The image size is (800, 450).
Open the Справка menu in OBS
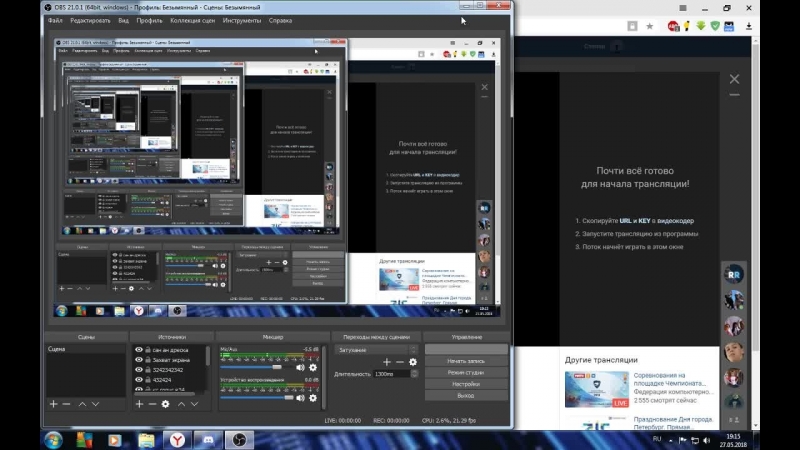coord(280,20)
